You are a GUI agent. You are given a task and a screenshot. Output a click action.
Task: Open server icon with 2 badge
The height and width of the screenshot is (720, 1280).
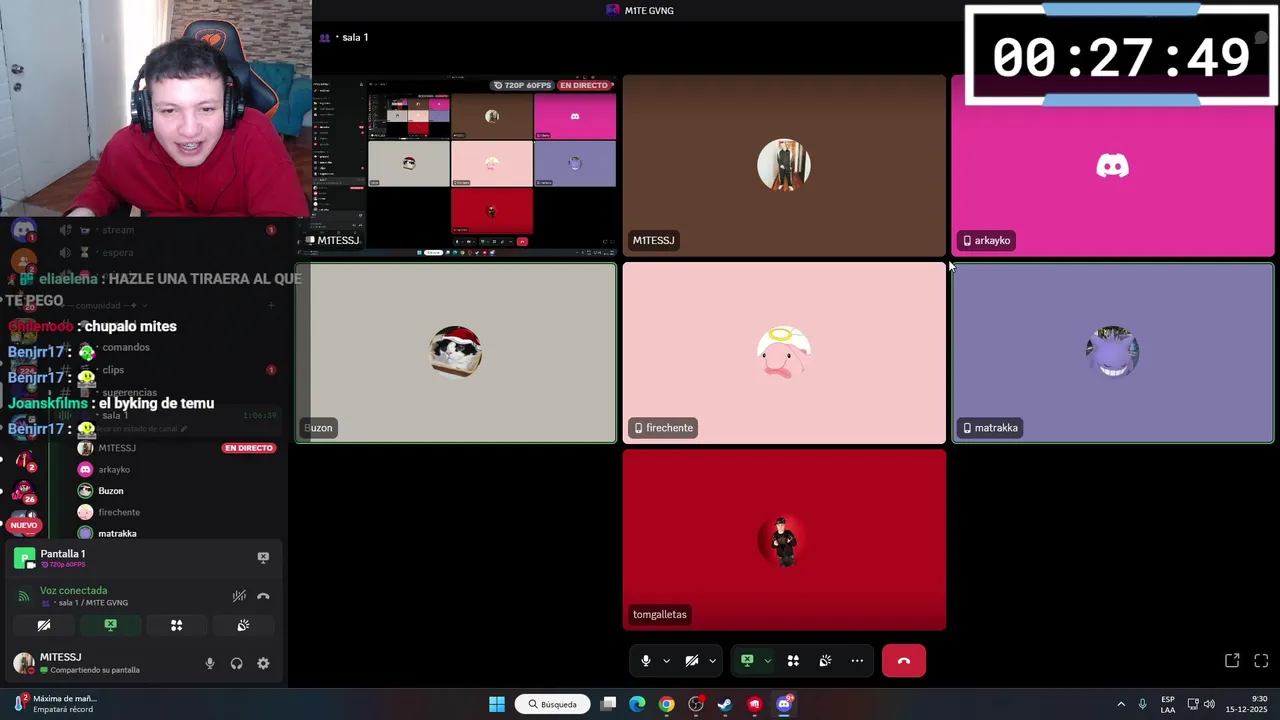(24, 460)
